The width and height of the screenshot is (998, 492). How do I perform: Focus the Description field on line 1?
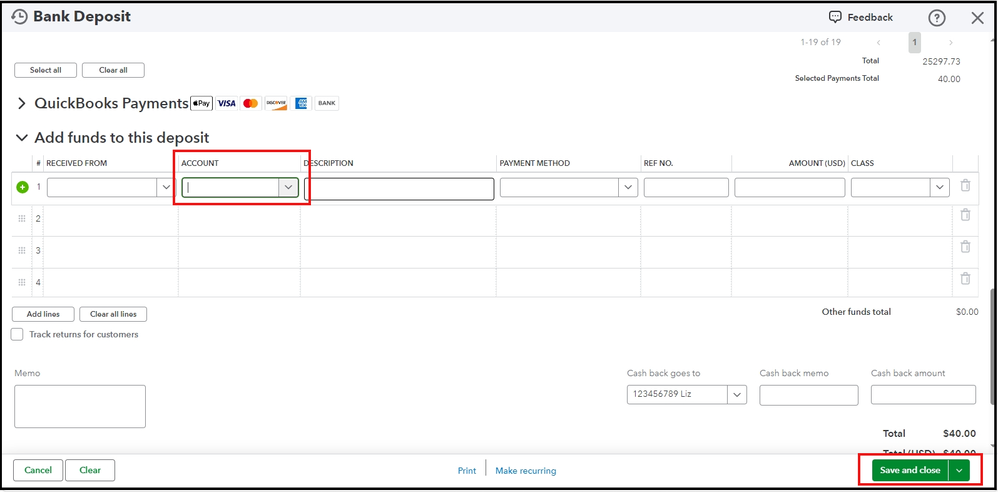399,189
